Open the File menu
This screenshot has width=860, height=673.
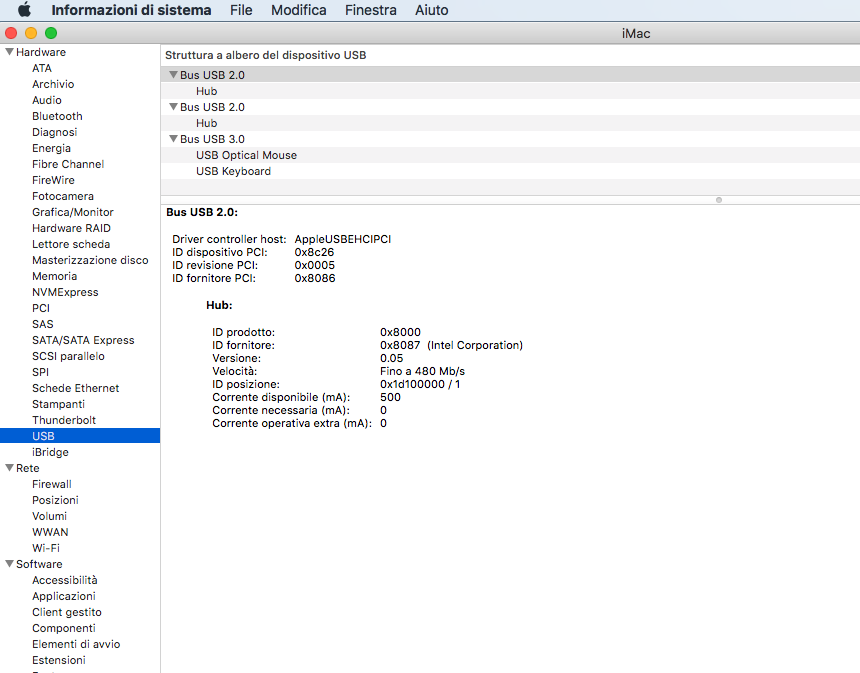pos(241,10)
